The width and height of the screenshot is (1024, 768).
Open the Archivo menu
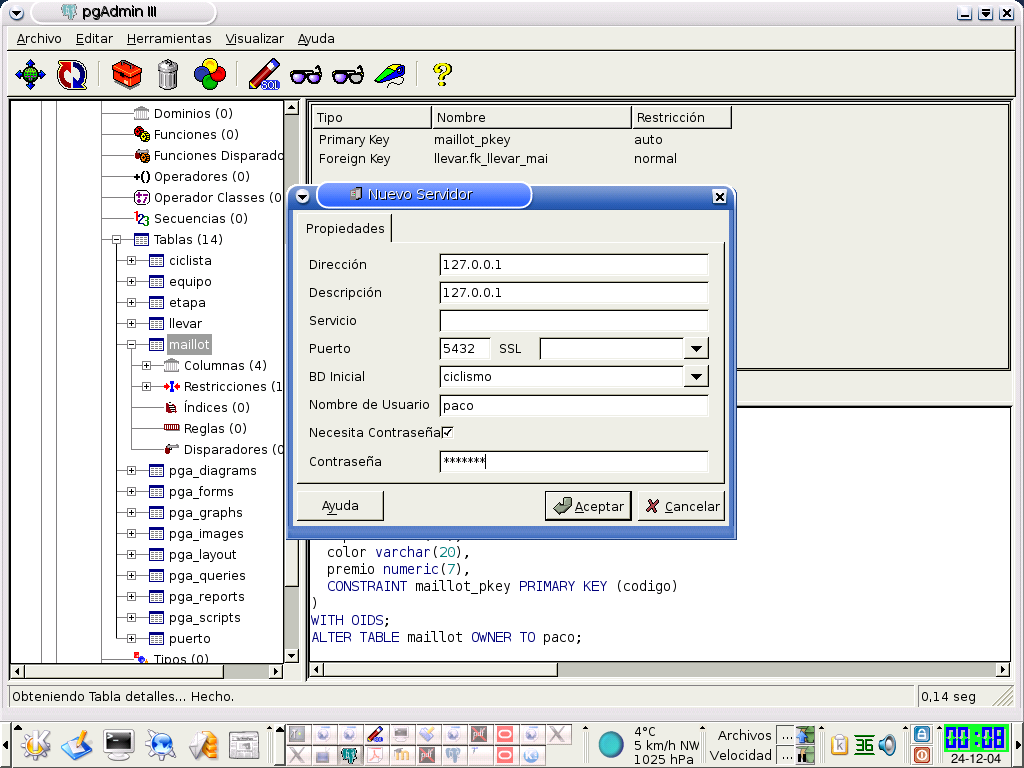point(39,39)
